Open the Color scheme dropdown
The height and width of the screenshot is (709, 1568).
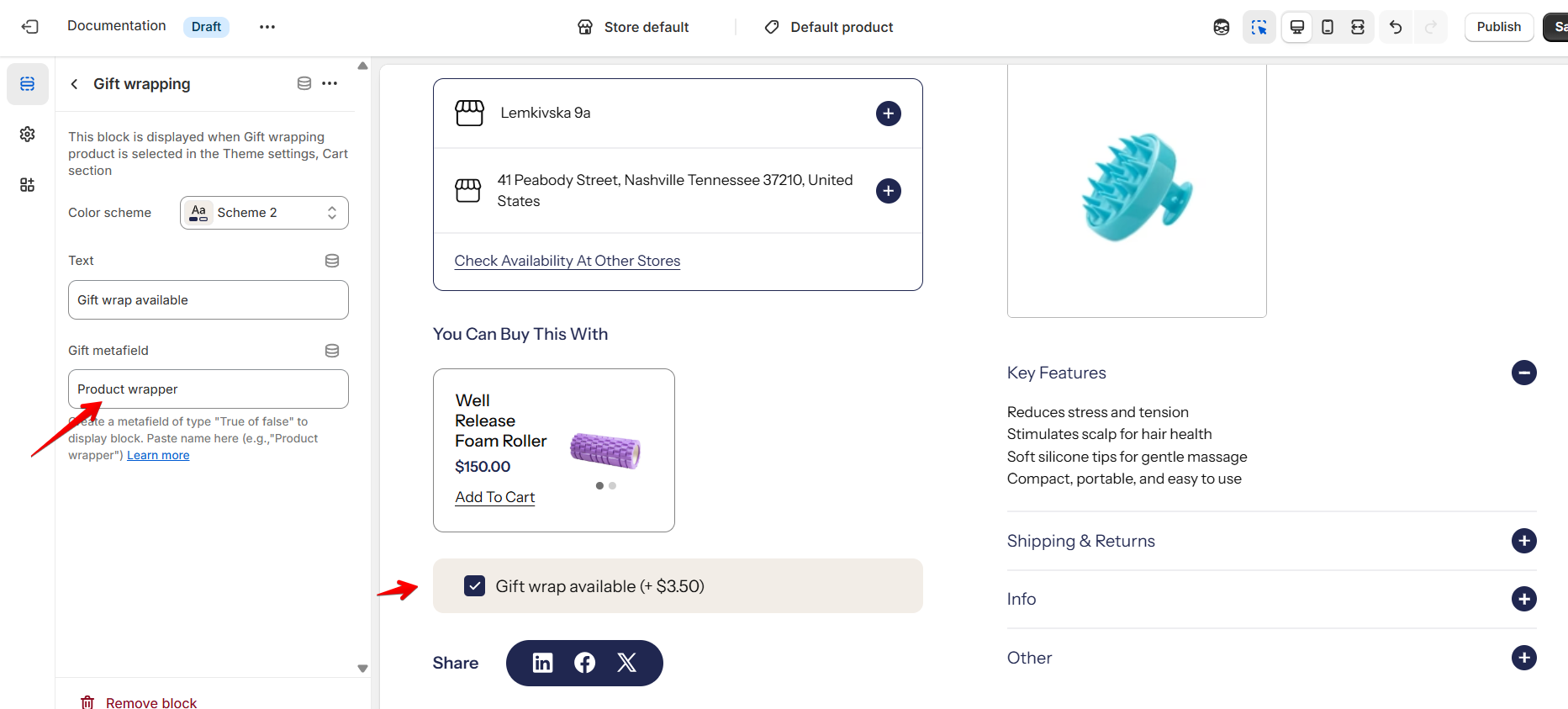[x=264, y=213]
